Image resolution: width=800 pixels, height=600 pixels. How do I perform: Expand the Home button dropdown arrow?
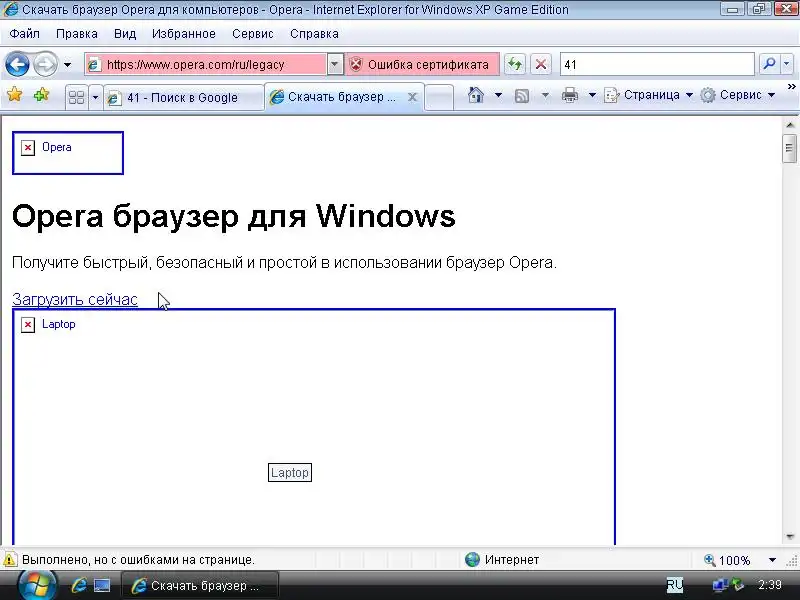click(498, 95)
